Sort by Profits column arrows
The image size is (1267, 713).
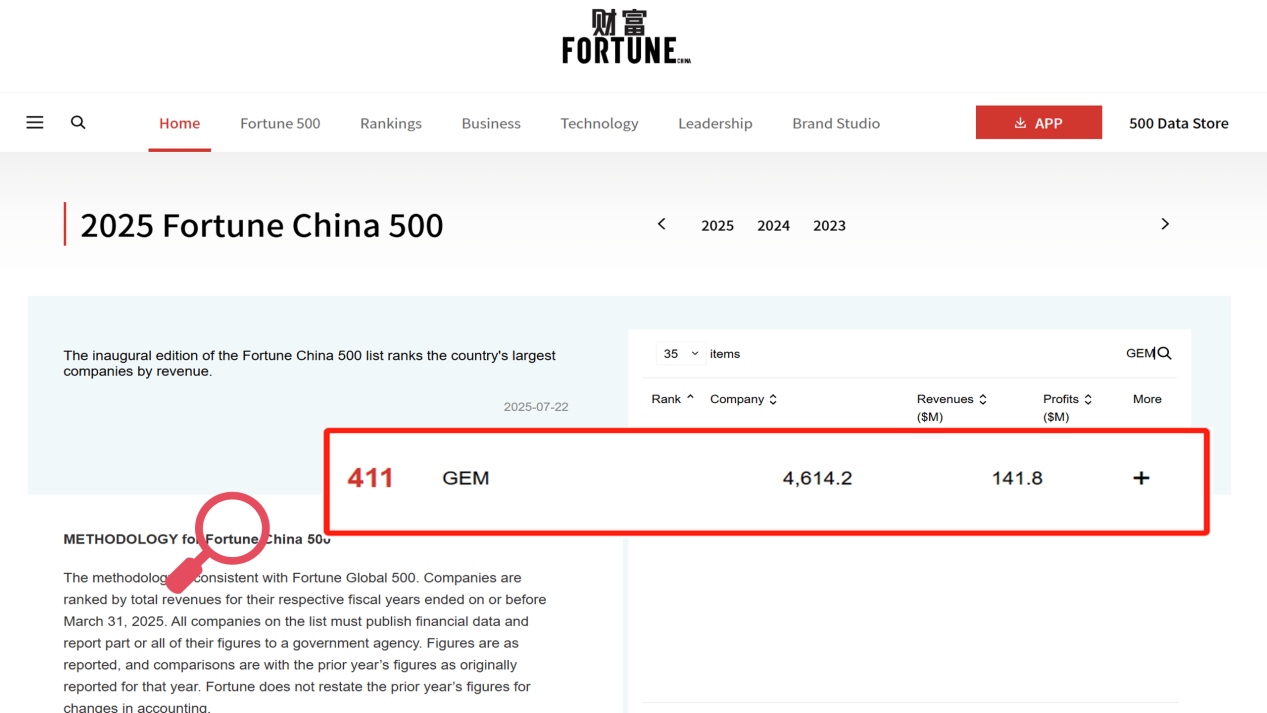pyautogui.click(x=1088, y=399)
